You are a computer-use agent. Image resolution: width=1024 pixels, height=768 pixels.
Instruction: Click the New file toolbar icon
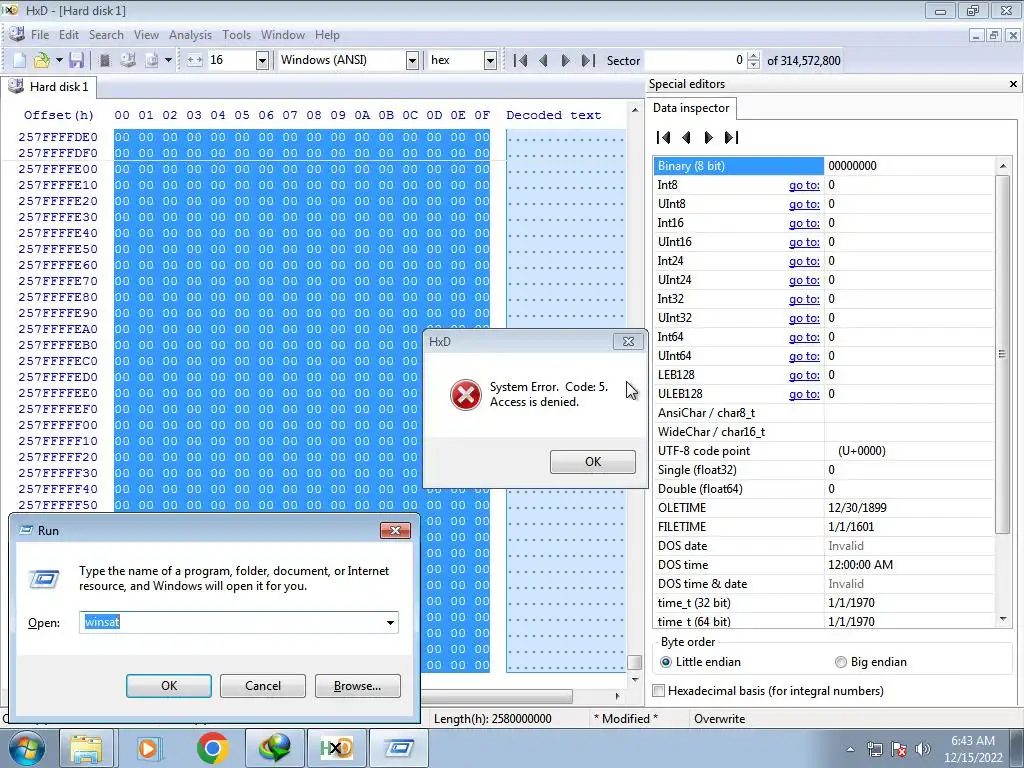pos(20,61)
